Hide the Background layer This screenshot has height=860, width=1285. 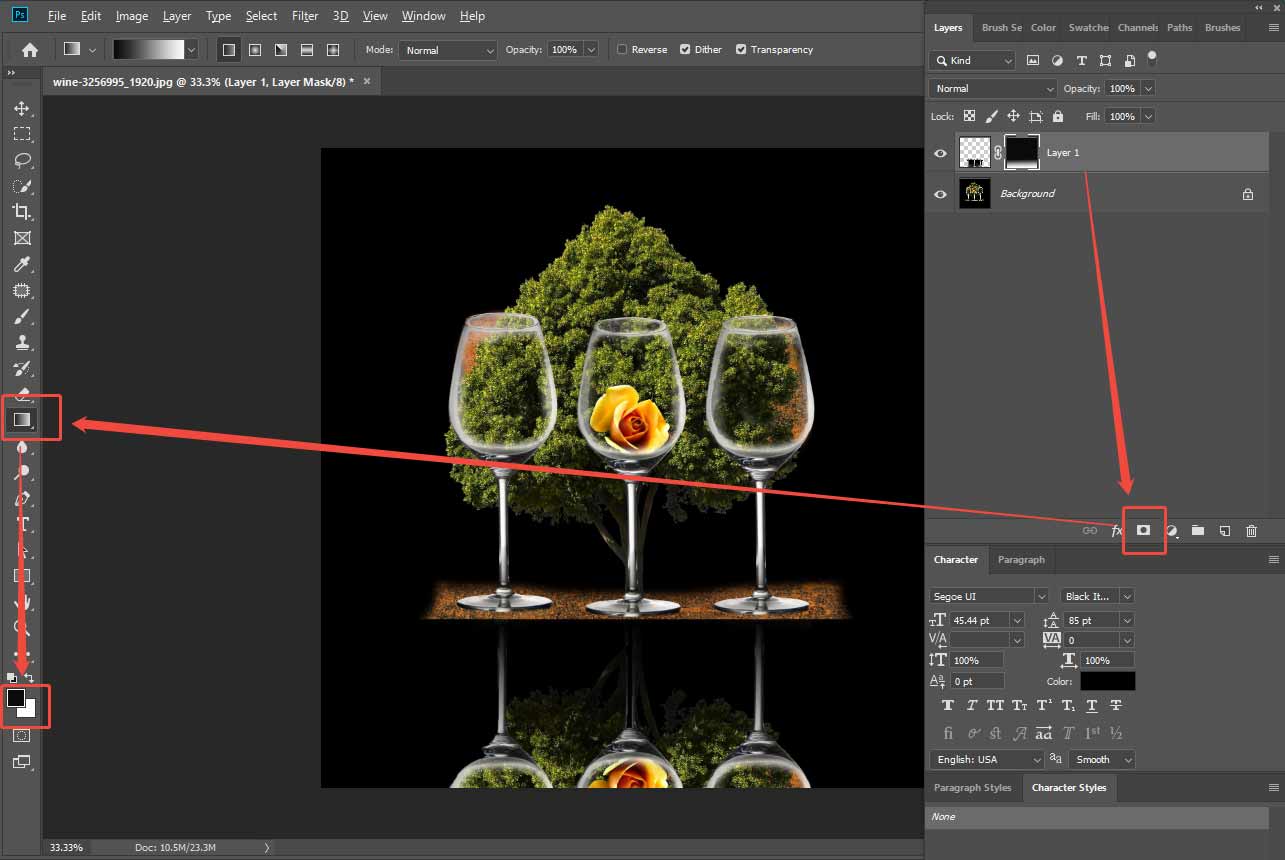point(939,193)
